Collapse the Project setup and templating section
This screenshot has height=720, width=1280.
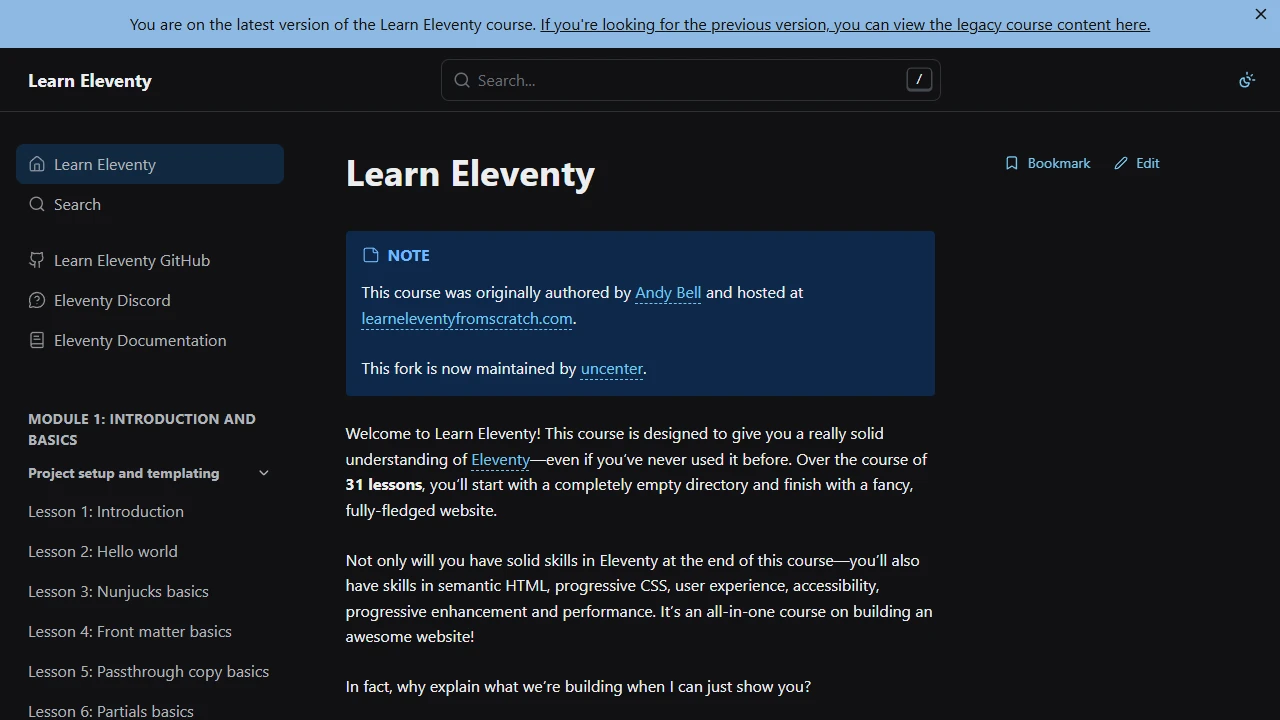[264, 472]
